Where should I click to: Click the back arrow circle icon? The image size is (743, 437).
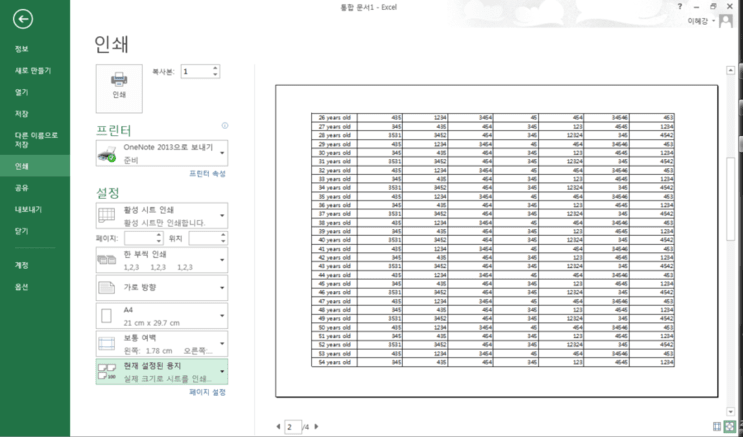(23, 19)
